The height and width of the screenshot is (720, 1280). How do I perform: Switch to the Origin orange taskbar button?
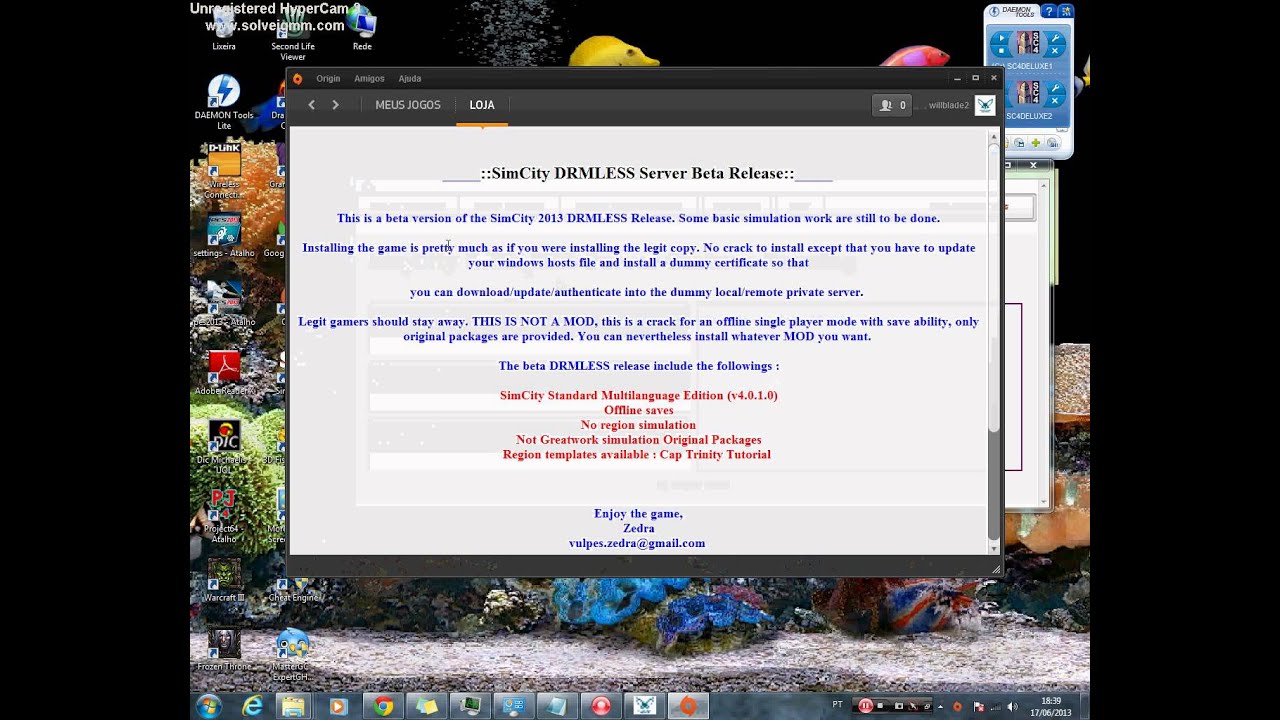coord(688,706)
